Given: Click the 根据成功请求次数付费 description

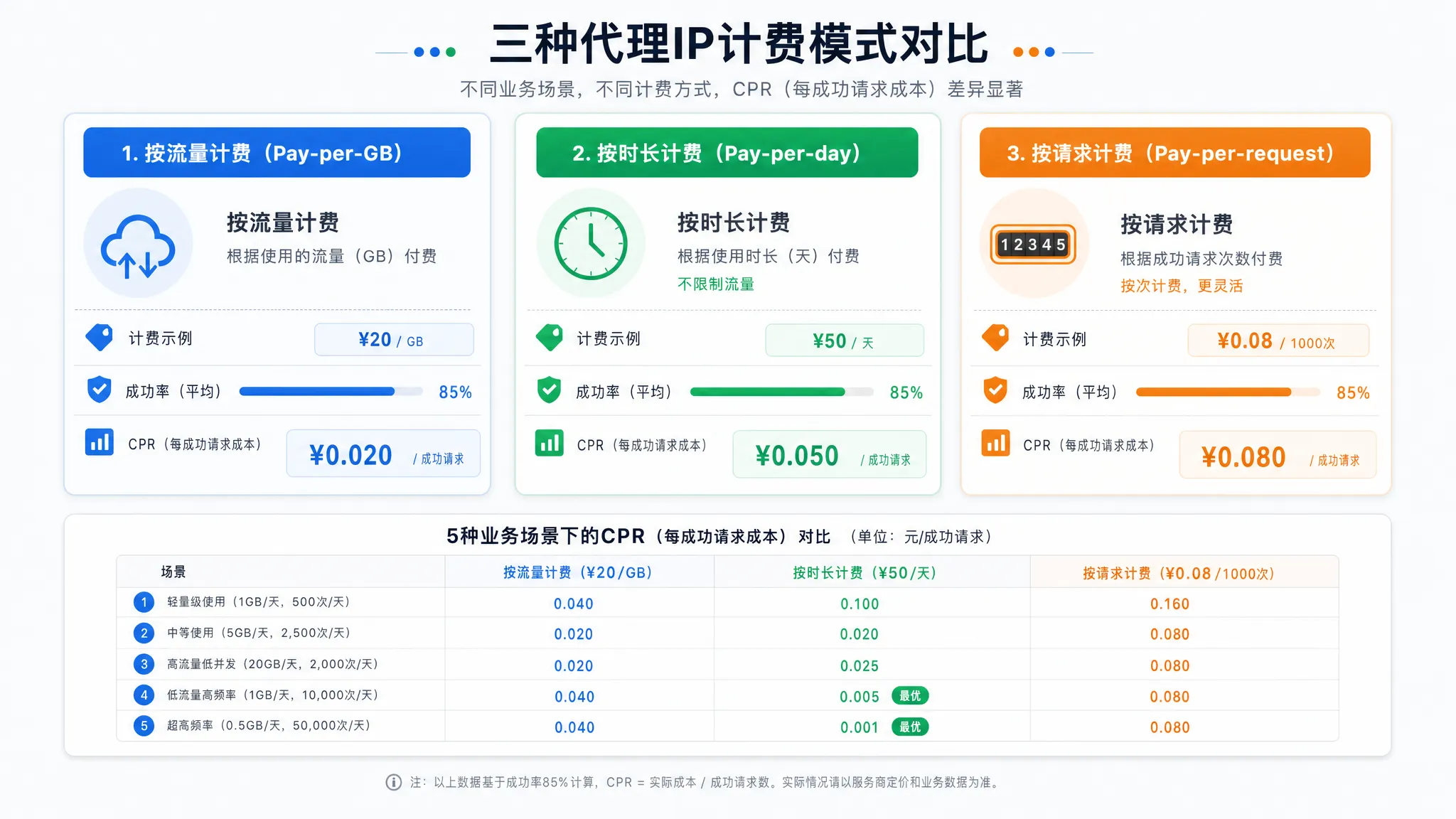Looking at the screenshot, I should click(1201, 259).
